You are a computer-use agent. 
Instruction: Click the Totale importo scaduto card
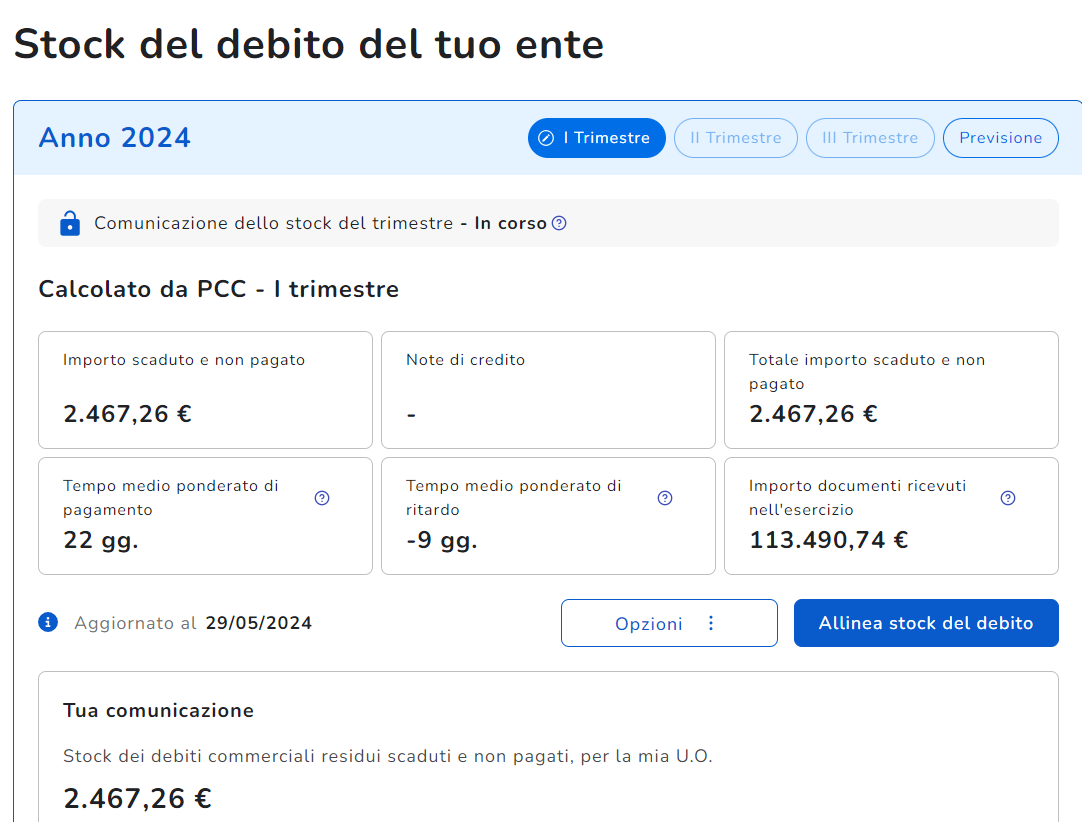[891, 390]
